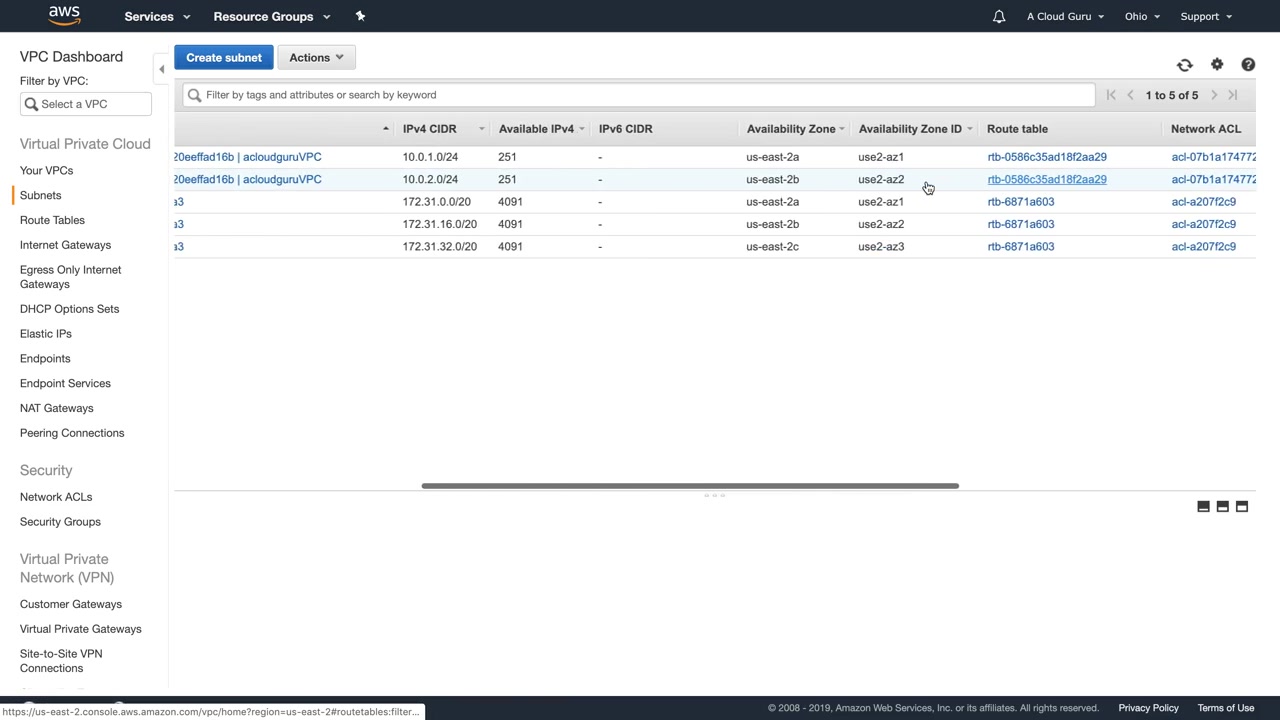Open route table link in the 10.0.2.0/24 row
The image size is (1280, 720).
click(1047, 180)
